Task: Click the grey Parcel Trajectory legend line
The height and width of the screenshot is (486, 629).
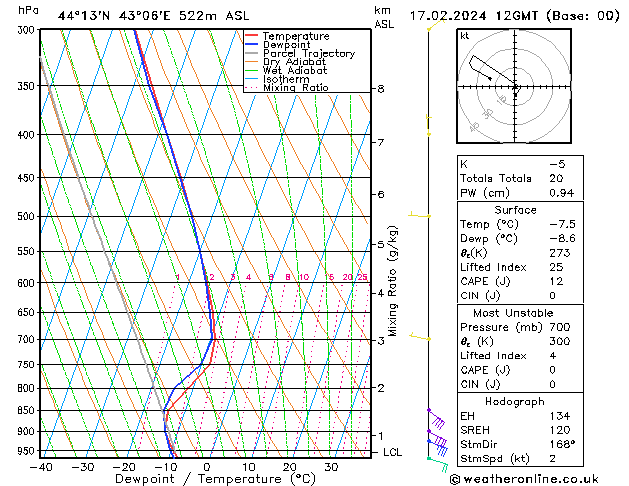Action: click(252, 53)
